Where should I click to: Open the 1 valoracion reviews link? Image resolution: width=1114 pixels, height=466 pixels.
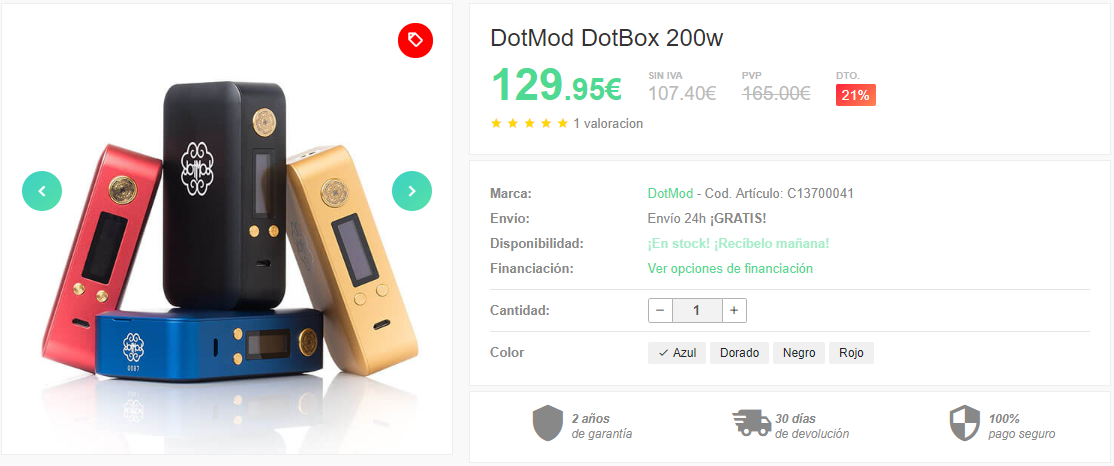(x=608, y=124)
